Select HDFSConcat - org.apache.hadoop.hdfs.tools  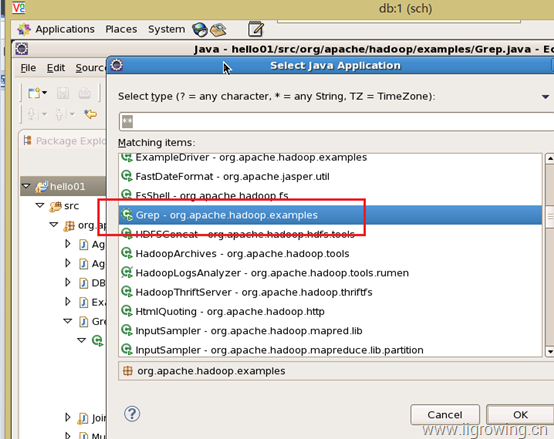coord(330,234)
